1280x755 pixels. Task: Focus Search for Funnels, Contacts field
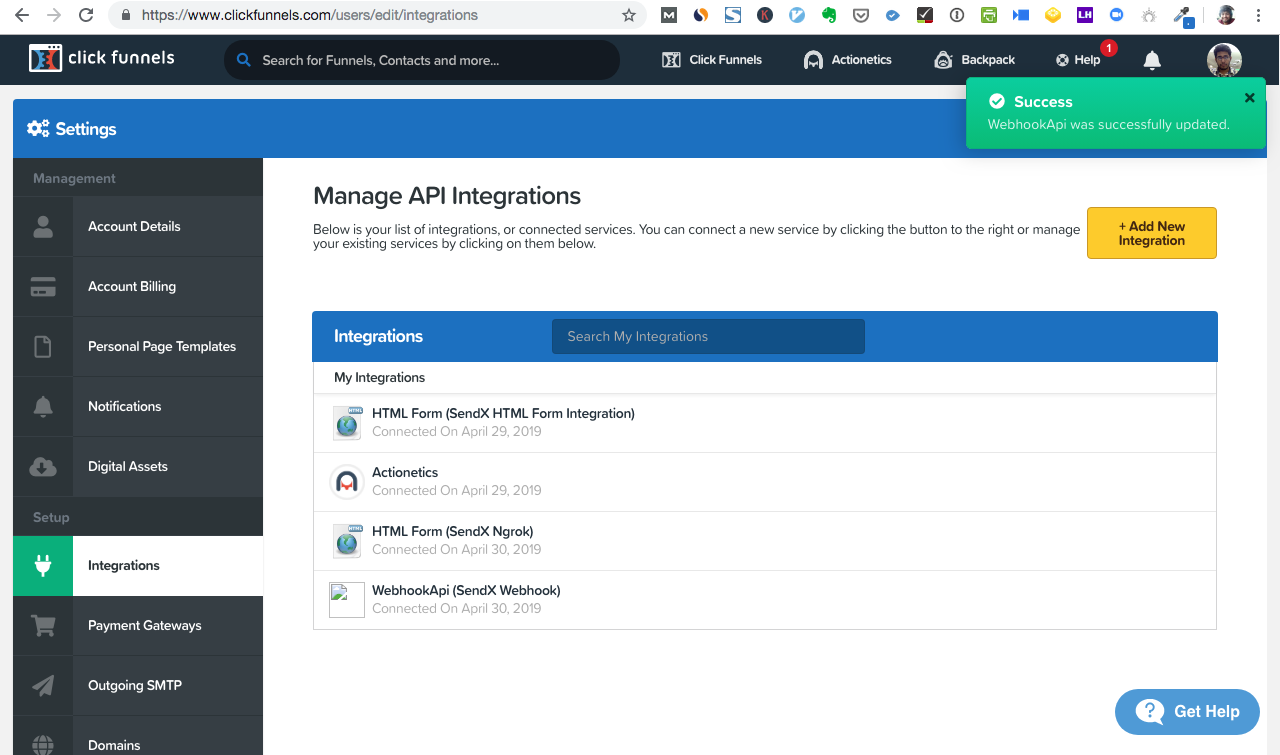click(422, 60)
